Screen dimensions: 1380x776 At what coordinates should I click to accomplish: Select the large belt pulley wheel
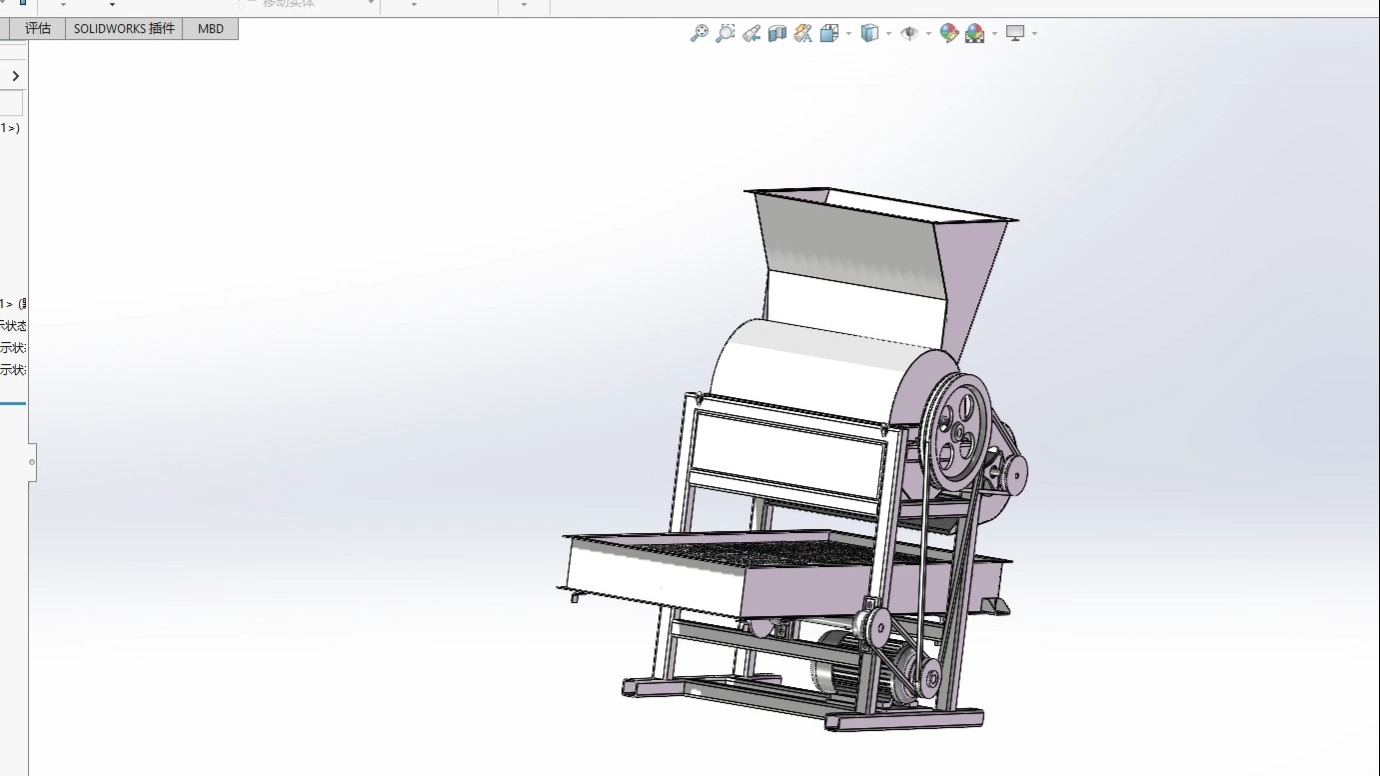tap(957, 433)
